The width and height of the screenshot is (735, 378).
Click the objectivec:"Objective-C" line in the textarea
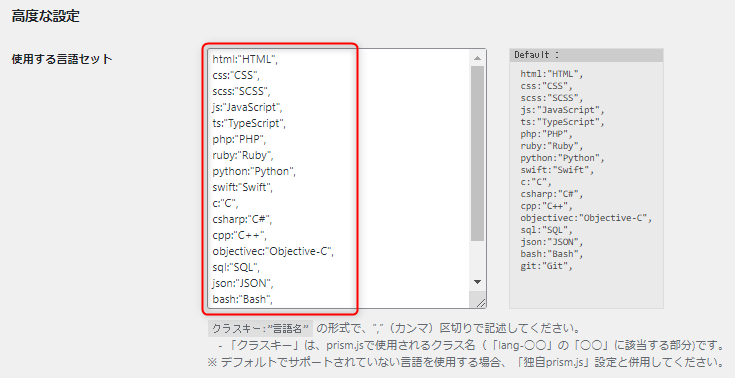pos(273,251)
